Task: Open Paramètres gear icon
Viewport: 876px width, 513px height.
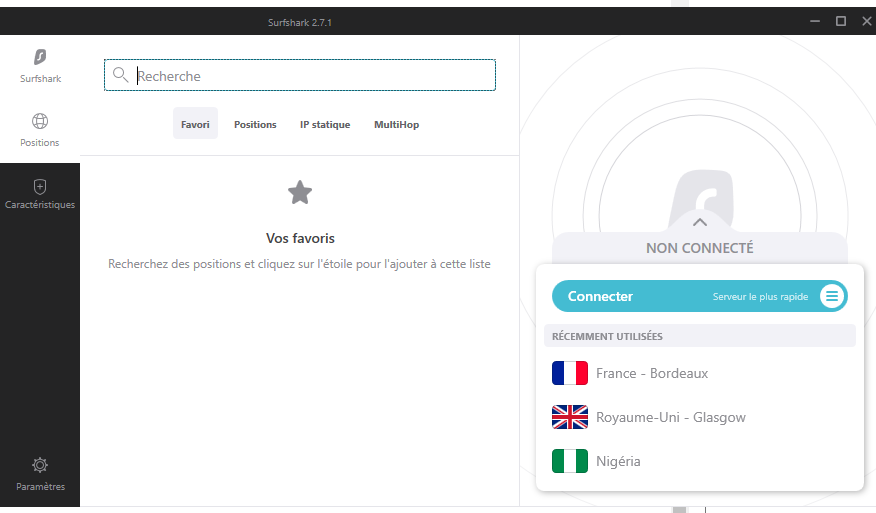Action: click(x=40, y=465)
